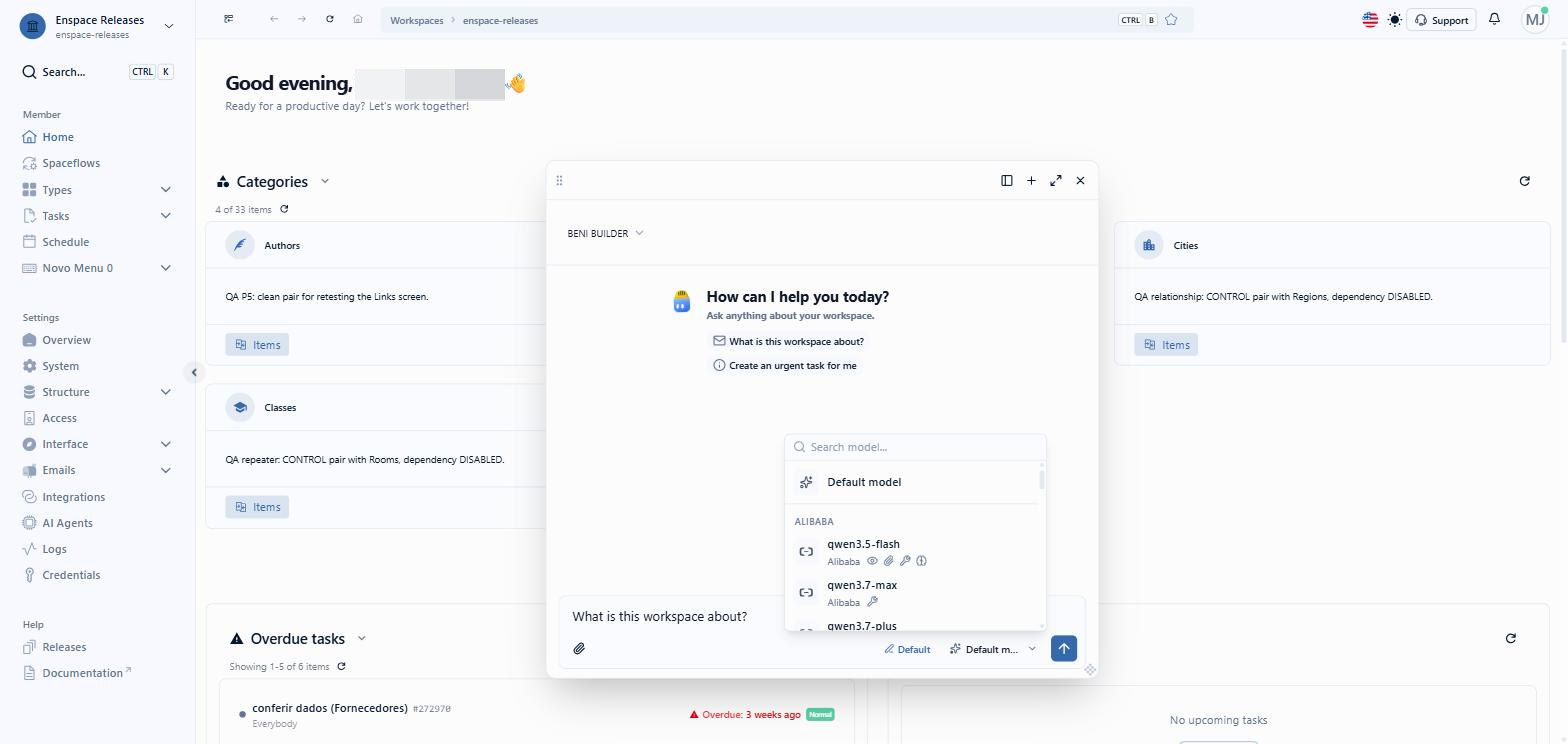Refresh the Overdue tasks item count
The width and height of the screenshot is (1568, 744).
tap(342, 667)
